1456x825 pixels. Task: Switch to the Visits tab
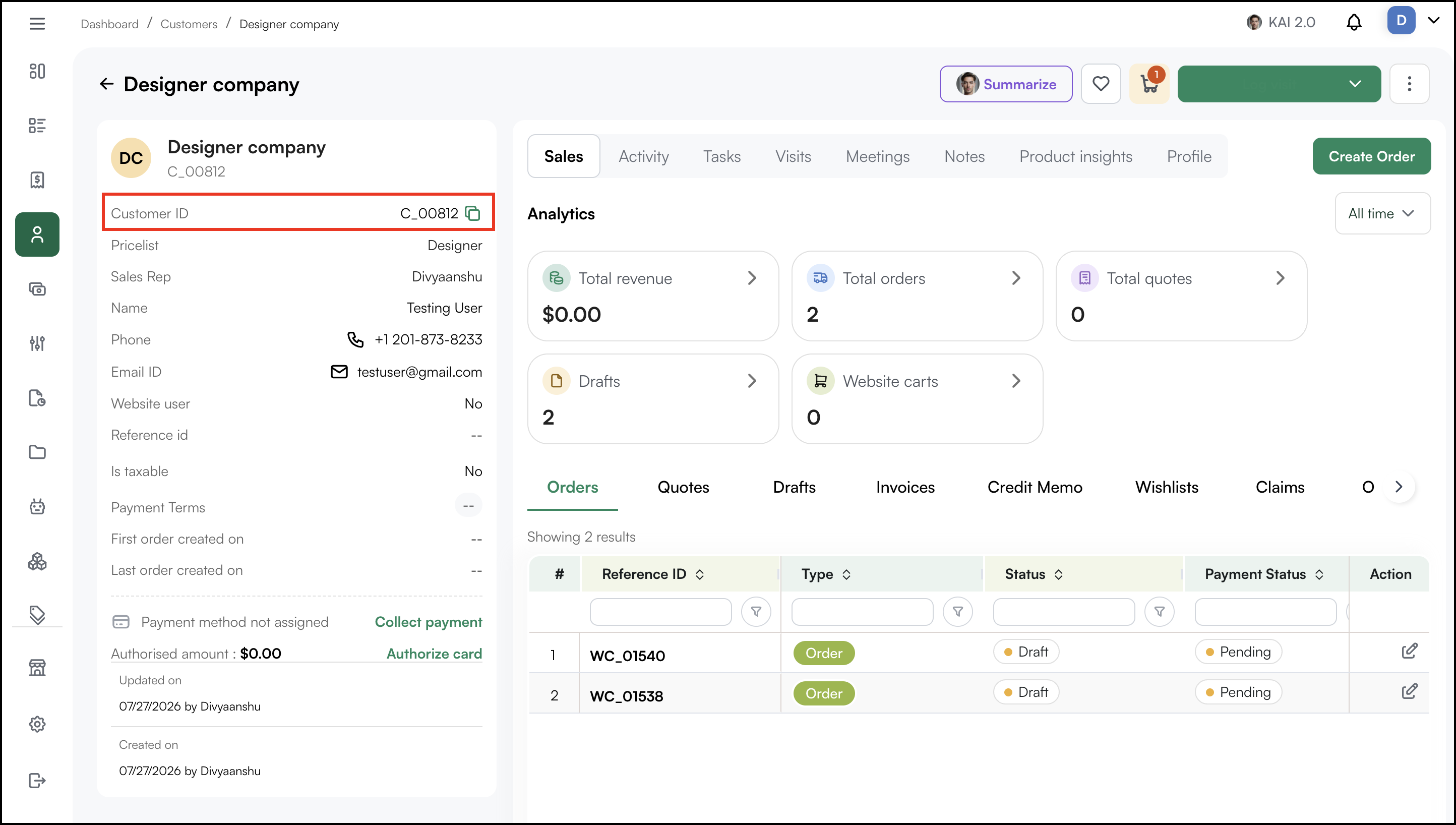pos(793,156)
